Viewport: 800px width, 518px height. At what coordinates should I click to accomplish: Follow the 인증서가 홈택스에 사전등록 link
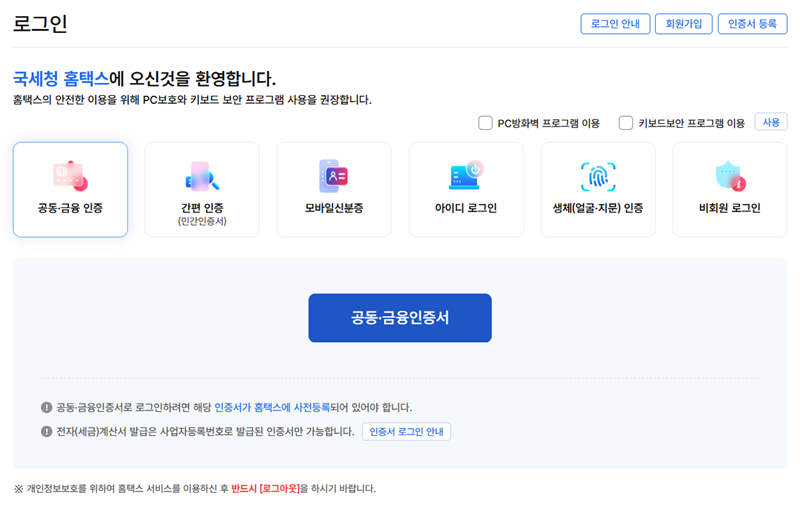[x=272, y=407]
